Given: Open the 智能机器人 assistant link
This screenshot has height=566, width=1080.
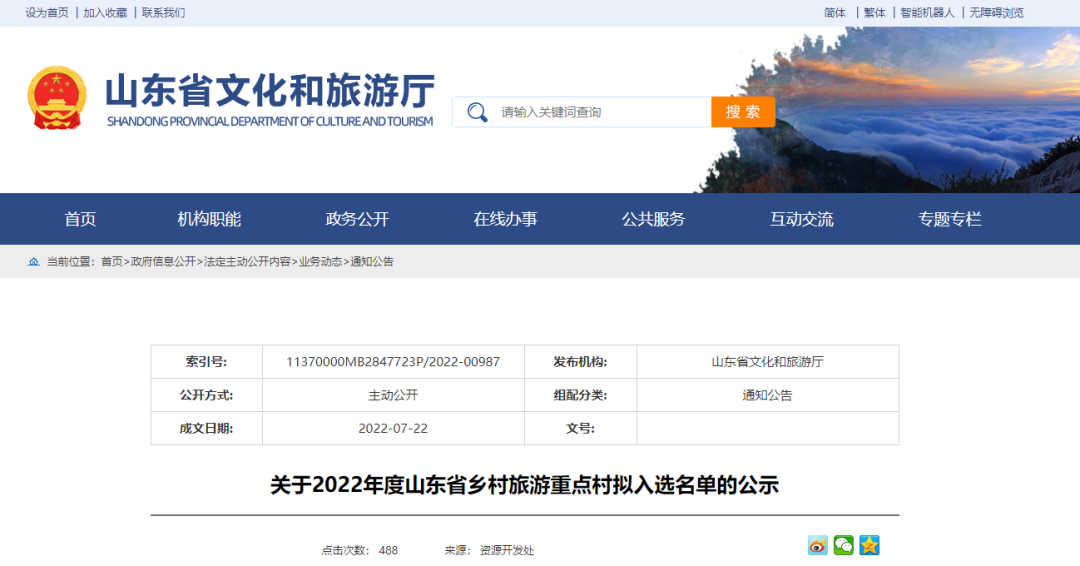Looking at the screenshot, I should 927,12.
